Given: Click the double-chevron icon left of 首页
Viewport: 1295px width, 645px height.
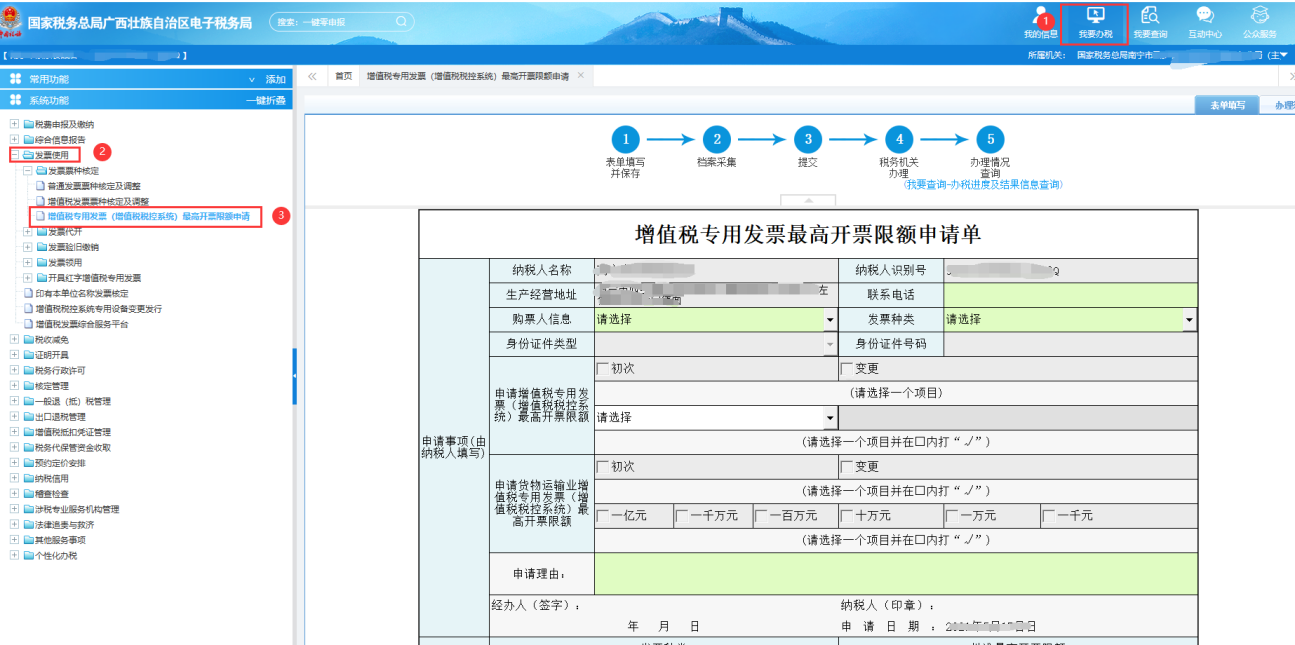Looking at the screenshot, I should [312, 76].
